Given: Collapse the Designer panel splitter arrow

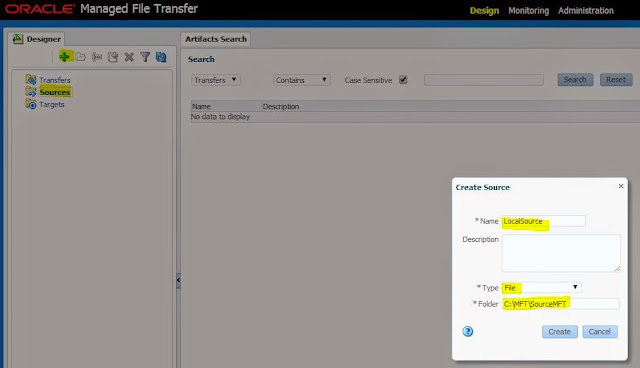Looking at the screenshot, I should [178, 280].
